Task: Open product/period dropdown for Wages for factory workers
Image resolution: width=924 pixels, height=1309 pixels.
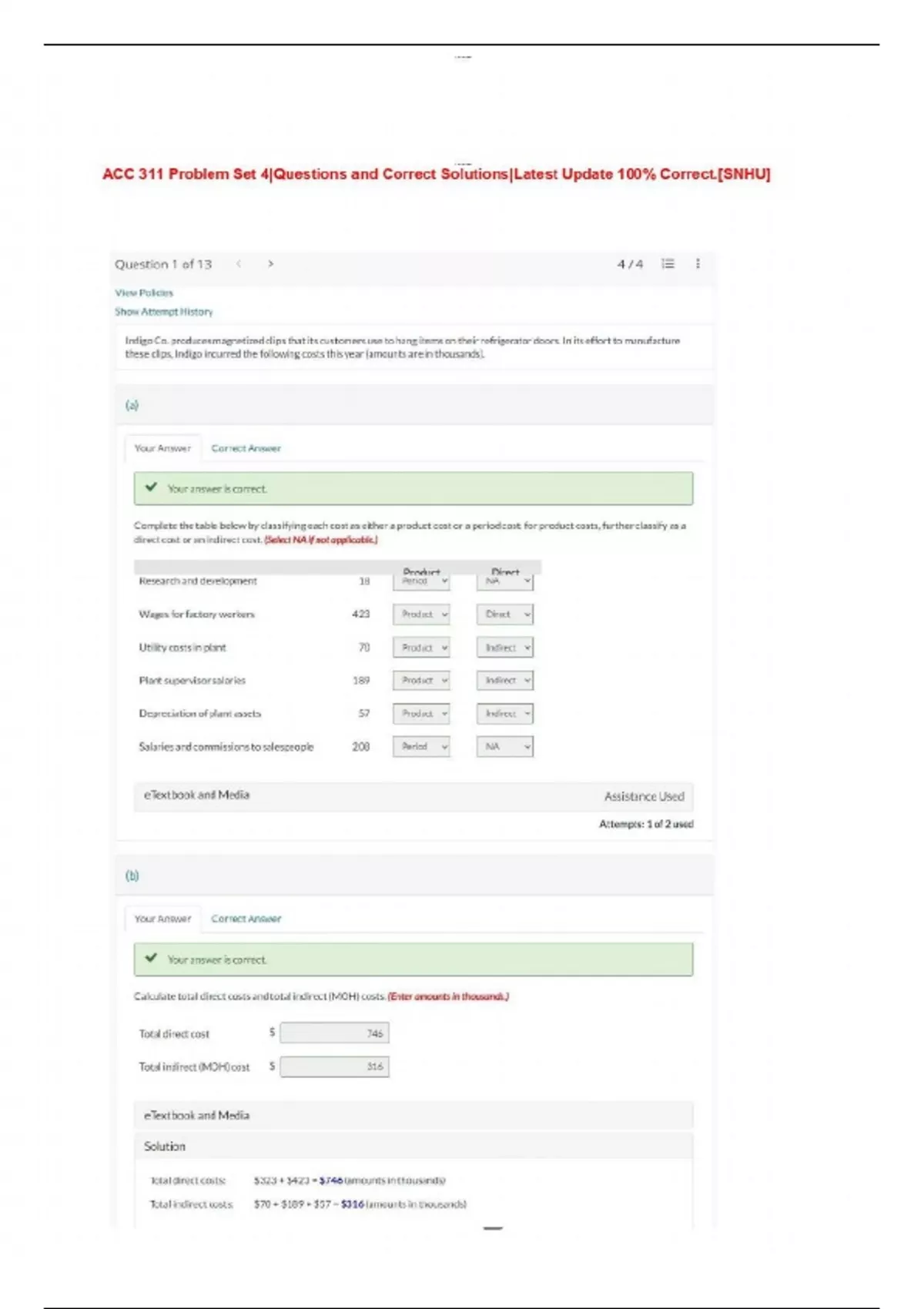Action: point(421,614)
